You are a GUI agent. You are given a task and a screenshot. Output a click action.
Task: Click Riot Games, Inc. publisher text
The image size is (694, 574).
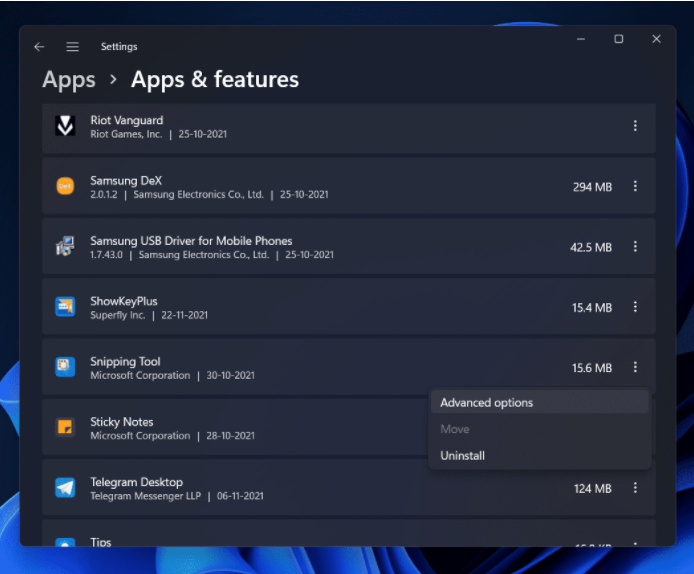126,134
